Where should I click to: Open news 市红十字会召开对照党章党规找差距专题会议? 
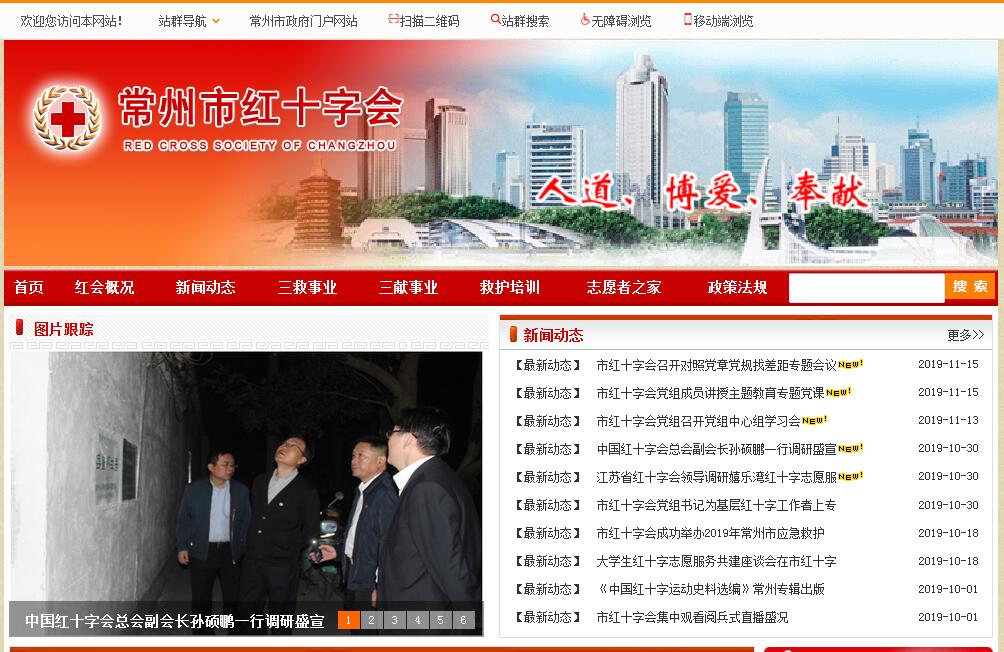click(x=717, y=365)
